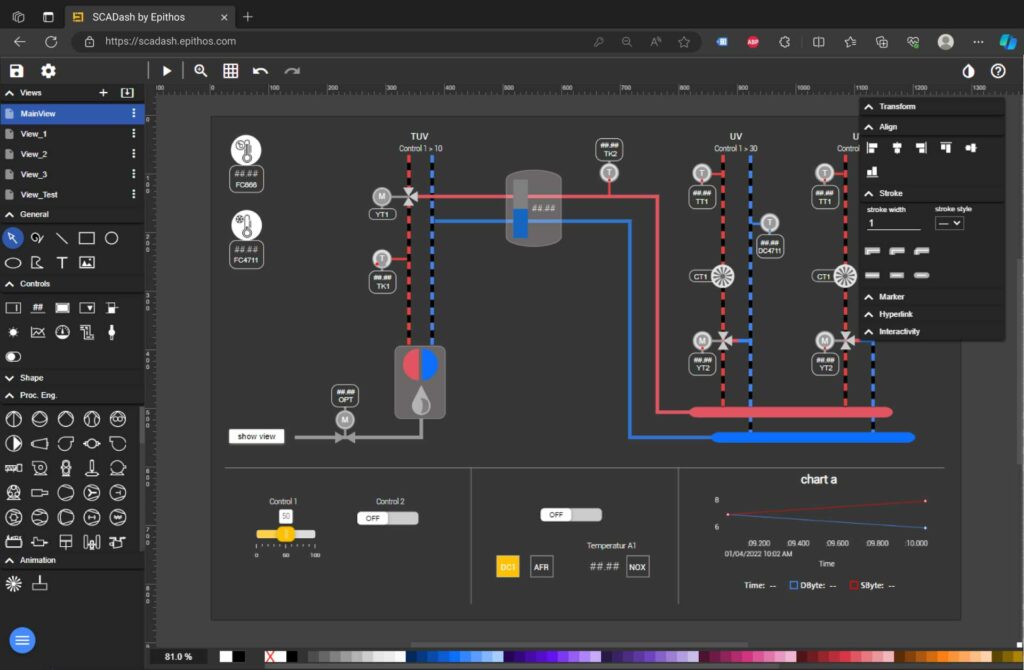Toggle the OFF switch above Temperatur A1
Viewport: 1024px width, 670px height.
tap(571, 515)
